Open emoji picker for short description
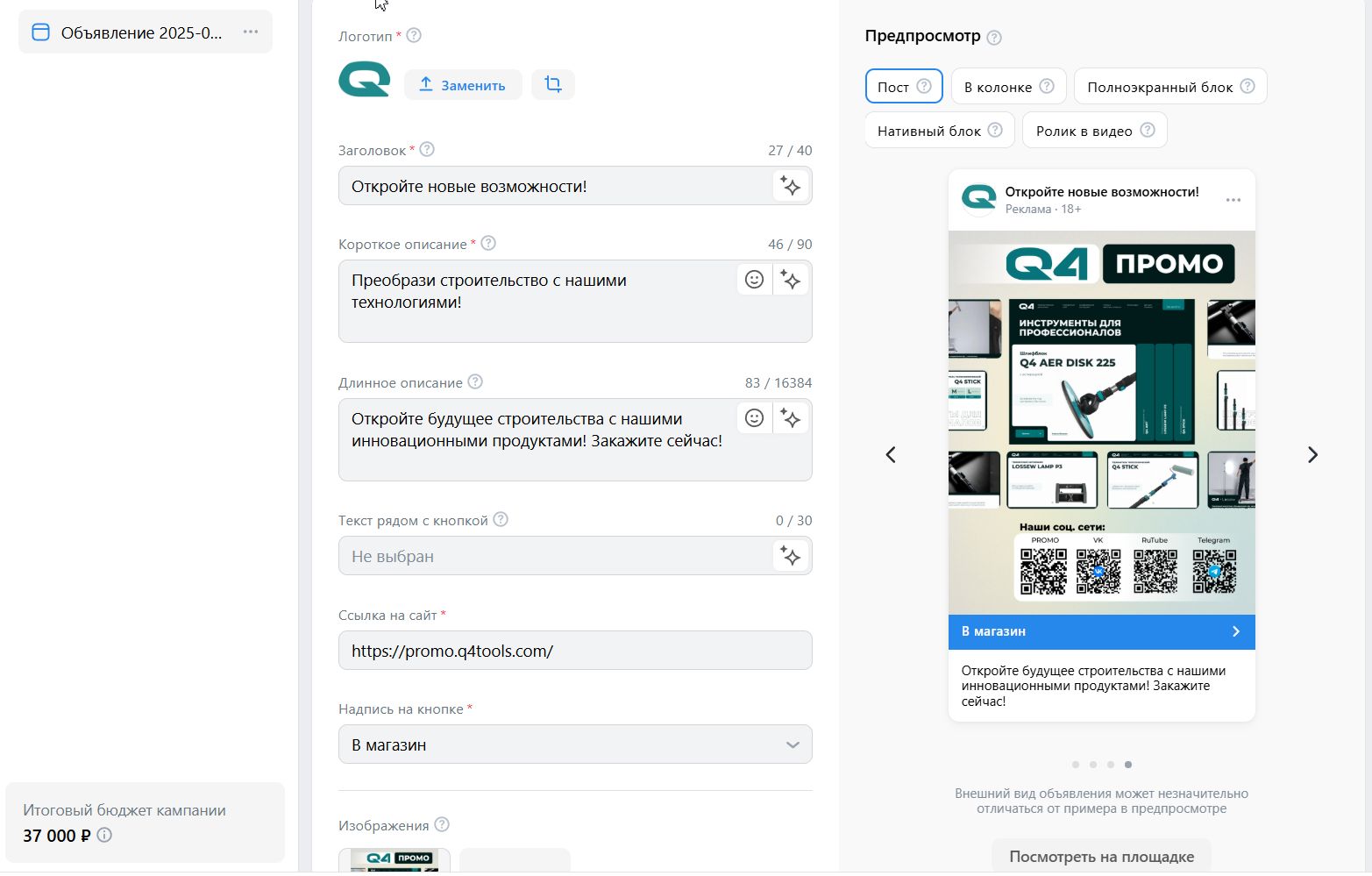Viewport: 1372px width, 876px height. 754,280
